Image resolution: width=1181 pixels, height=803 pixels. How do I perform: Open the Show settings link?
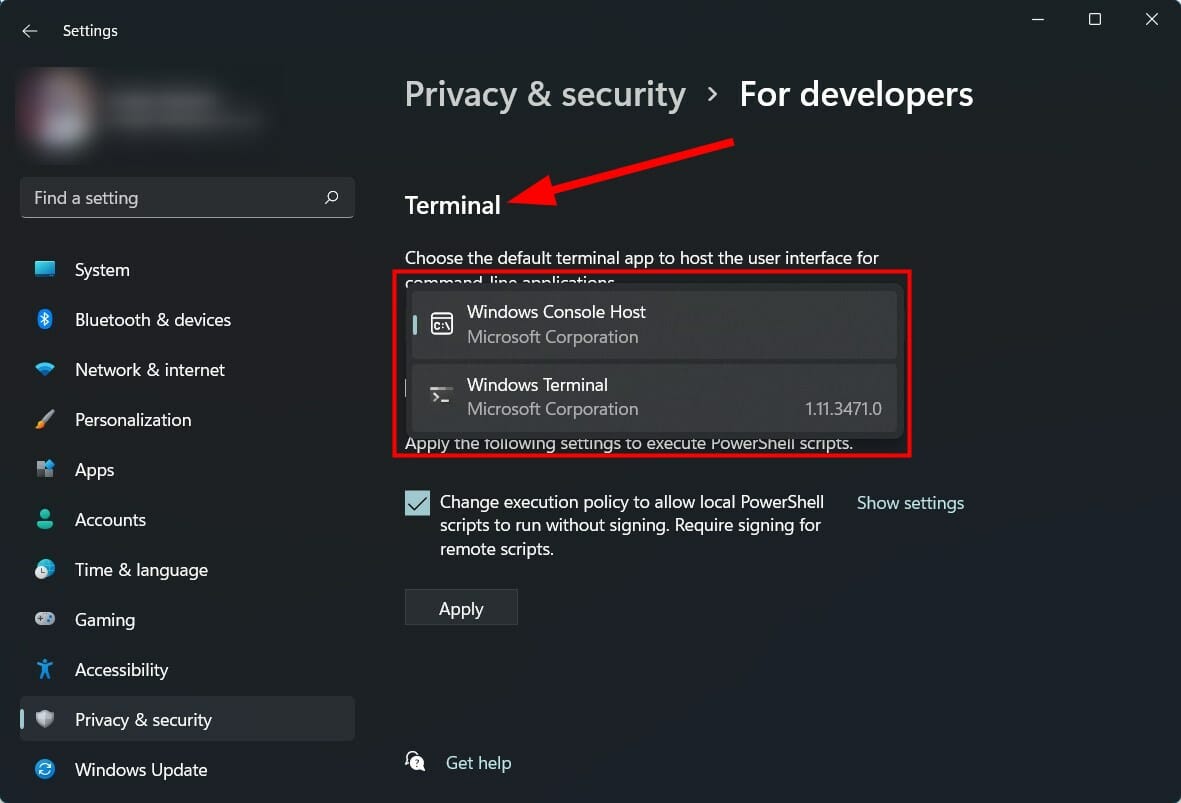point(910,503)
